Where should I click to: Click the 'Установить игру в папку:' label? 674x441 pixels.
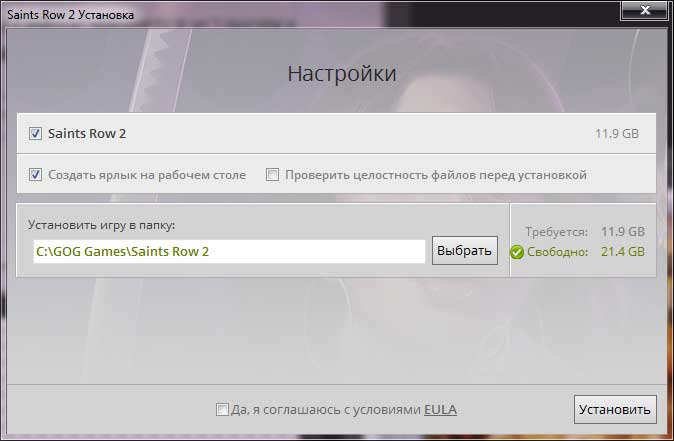pos(101,225)
